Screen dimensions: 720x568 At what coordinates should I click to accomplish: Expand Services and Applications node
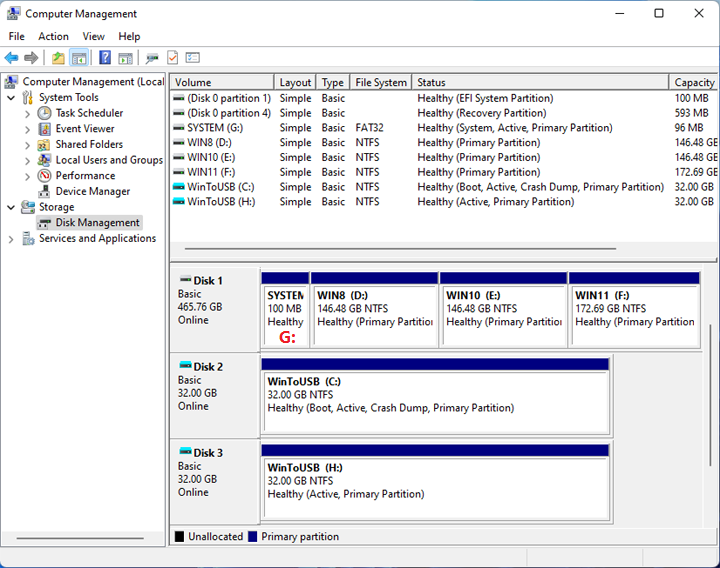pyautogui.click(x=11, y=239)
